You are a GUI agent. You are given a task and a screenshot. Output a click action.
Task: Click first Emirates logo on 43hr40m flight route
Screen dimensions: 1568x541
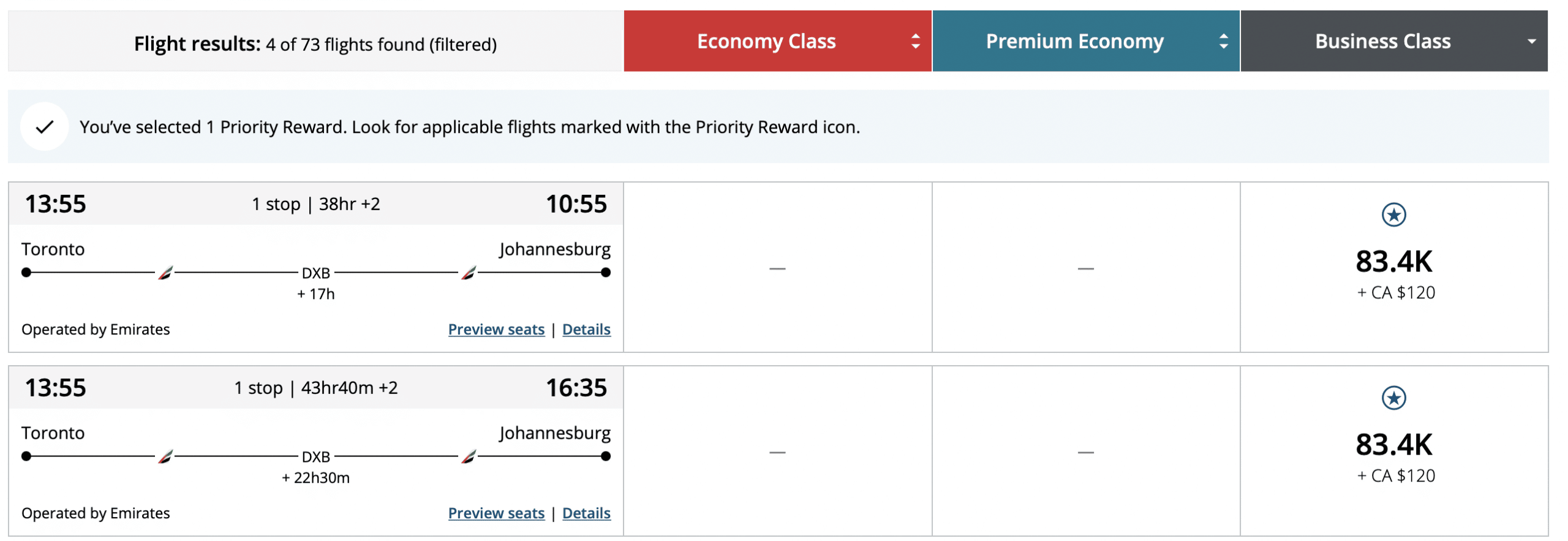(165, 456)
